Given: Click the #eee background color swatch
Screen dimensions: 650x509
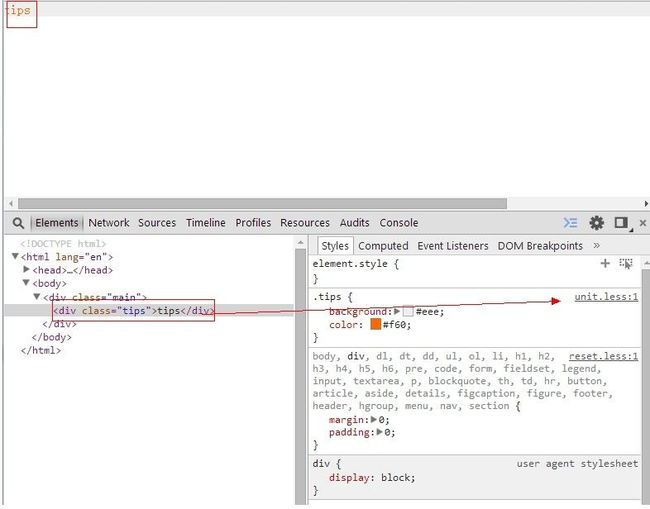Looking at the screenshot, I should pyautogui.click(x=408, y=312).
